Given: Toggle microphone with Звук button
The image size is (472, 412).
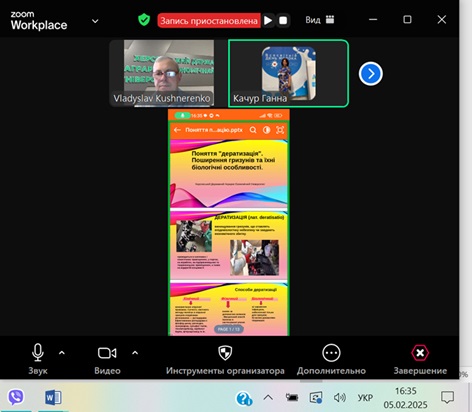Looking at the screenshot, I should [x=38, y=359].
